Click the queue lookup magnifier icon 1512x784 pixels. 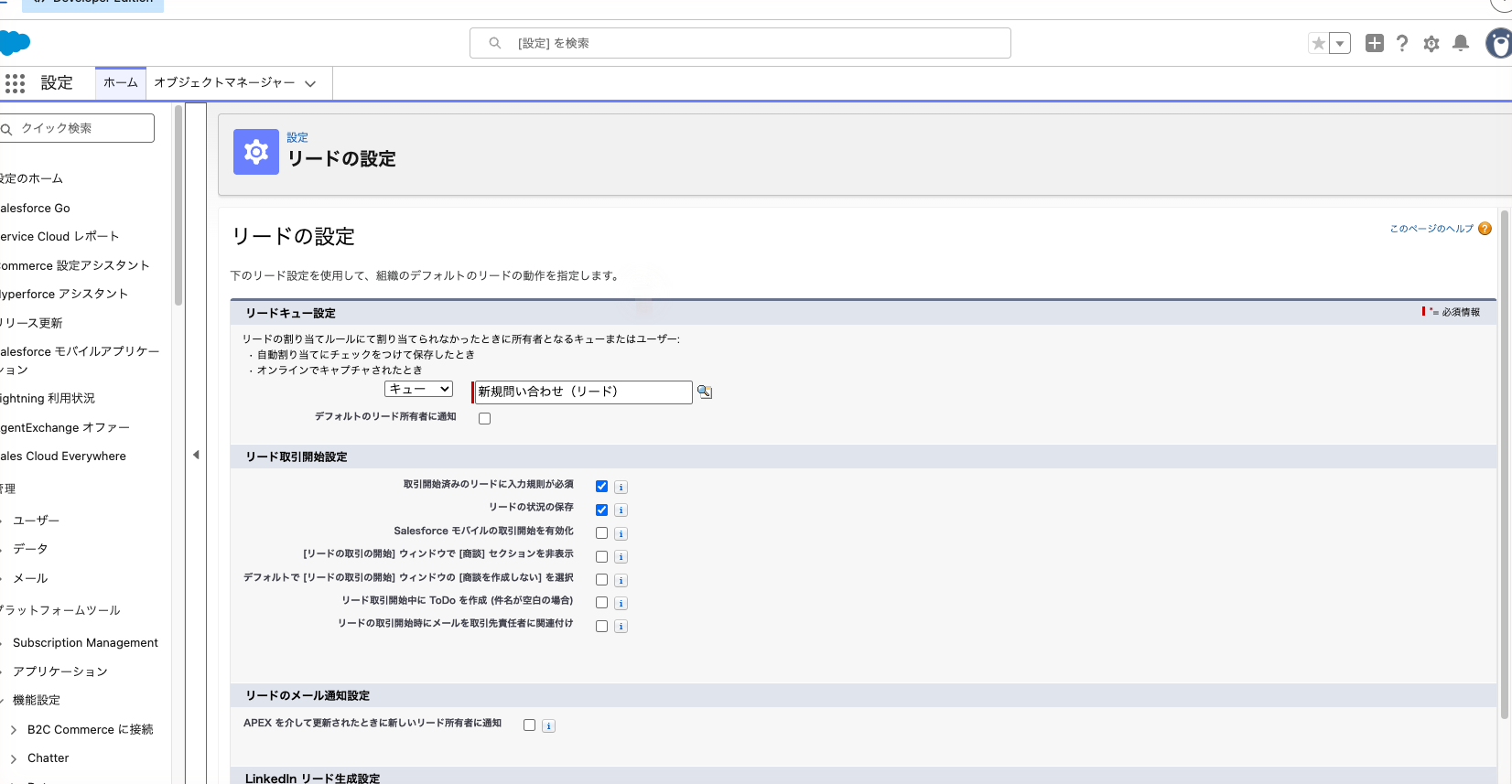[704, 392]
